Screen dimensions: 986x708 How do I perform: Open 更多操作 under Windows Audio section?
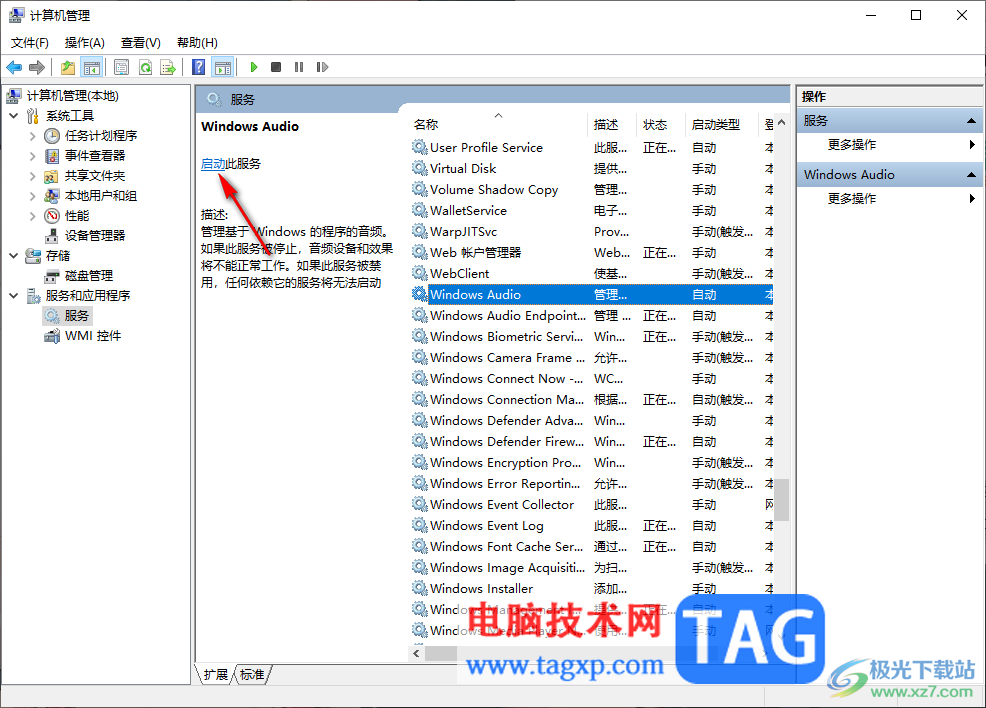[x=851, y=199]
